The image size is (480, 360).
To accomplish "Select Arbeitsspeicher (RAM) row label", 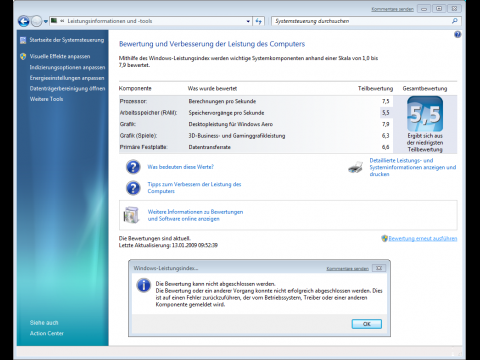I will click(148, 113).
